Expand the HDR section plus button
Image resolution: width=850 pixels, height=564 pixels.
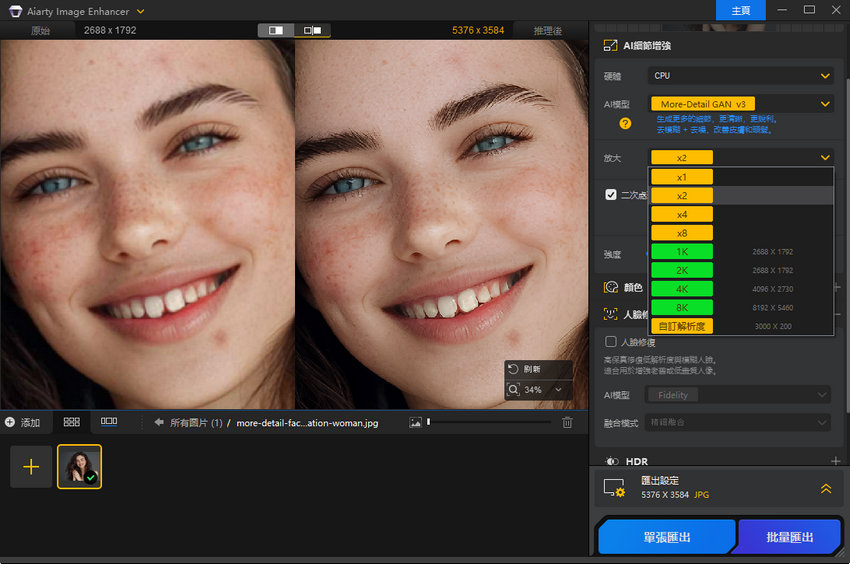pyautogui.click(x=835, y=461)
